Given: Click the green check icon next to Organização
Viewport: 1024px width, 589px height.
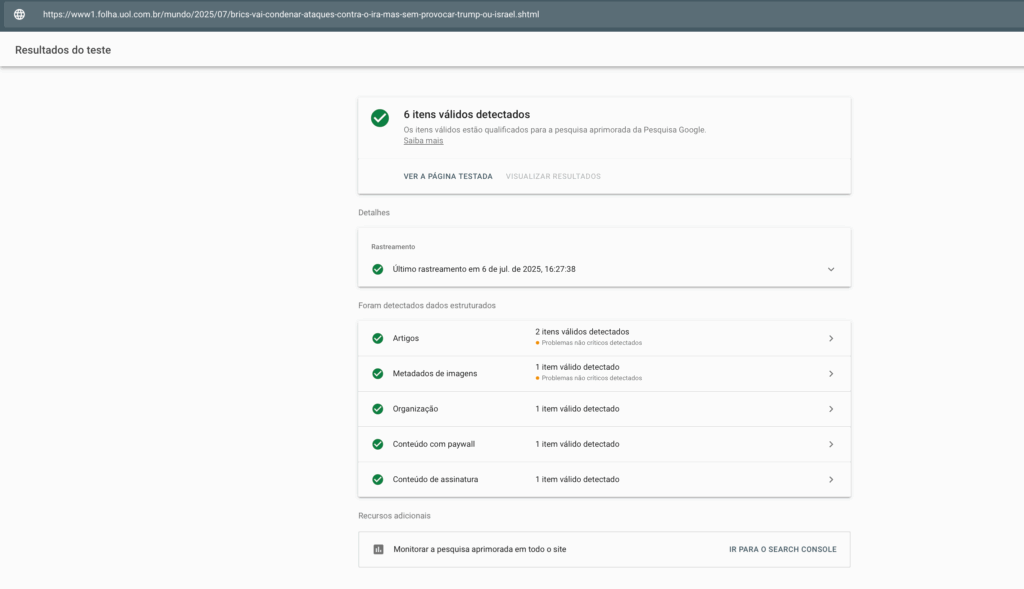Looking at the screenshot, I should pyautogui.click(x=378, y=409).
